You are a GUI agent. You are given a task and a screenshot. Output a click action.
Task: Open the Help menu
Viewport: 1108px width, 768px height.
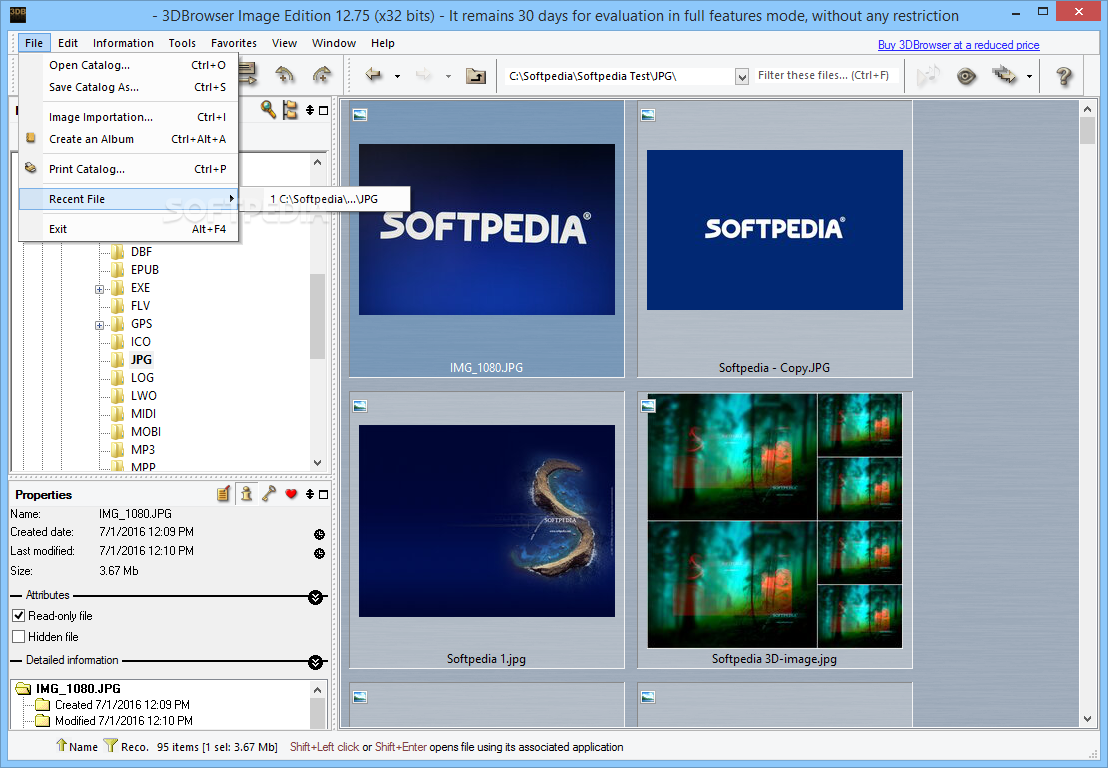tap(382, 43)
